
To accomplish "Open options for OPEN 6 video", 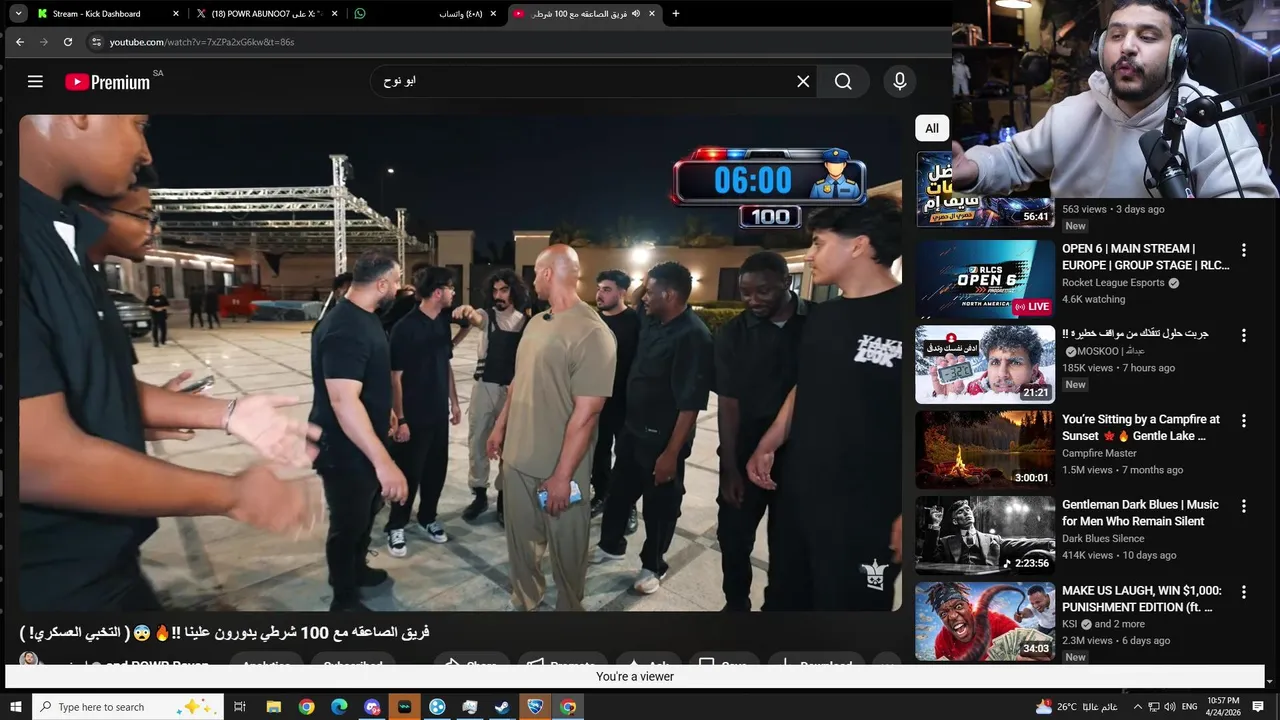I will pyautogui.click(x=1244, y=250).
